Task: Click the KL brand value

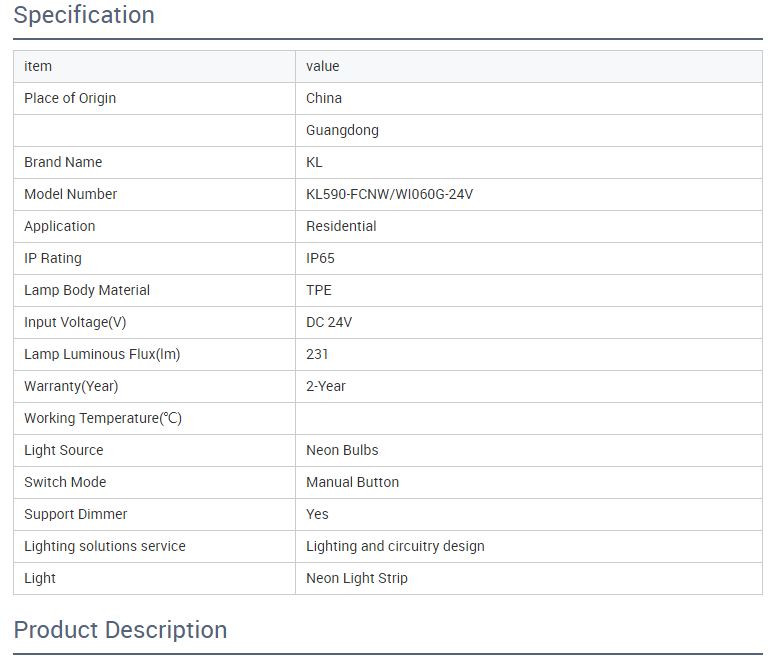Action: click(314, 162)
